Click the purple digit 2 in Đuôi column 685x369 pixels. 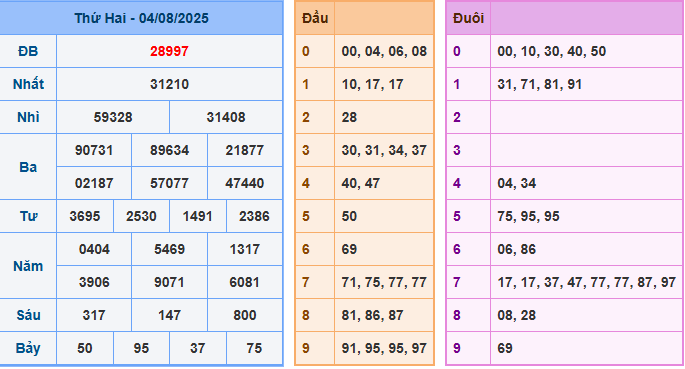point(457,117)
